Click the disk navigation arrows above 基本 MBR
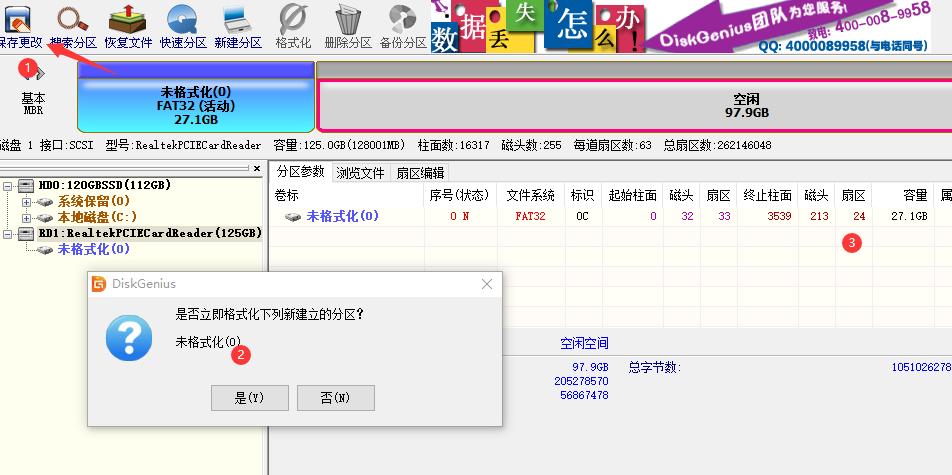Screen dimensions: 952x475 coord(34,74)
